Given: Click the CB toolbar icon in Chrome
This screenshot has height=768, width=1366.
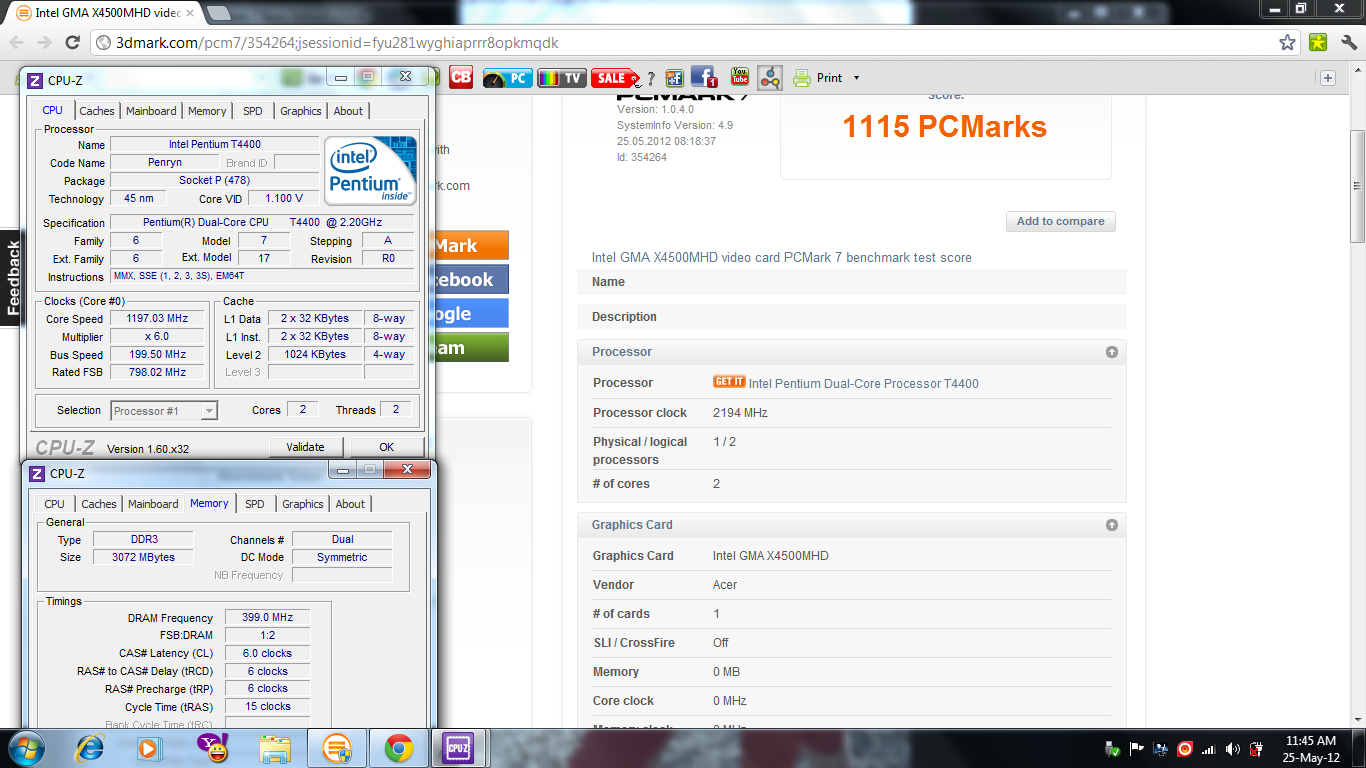Looking at the screenshot, I should tap(461, 77).
